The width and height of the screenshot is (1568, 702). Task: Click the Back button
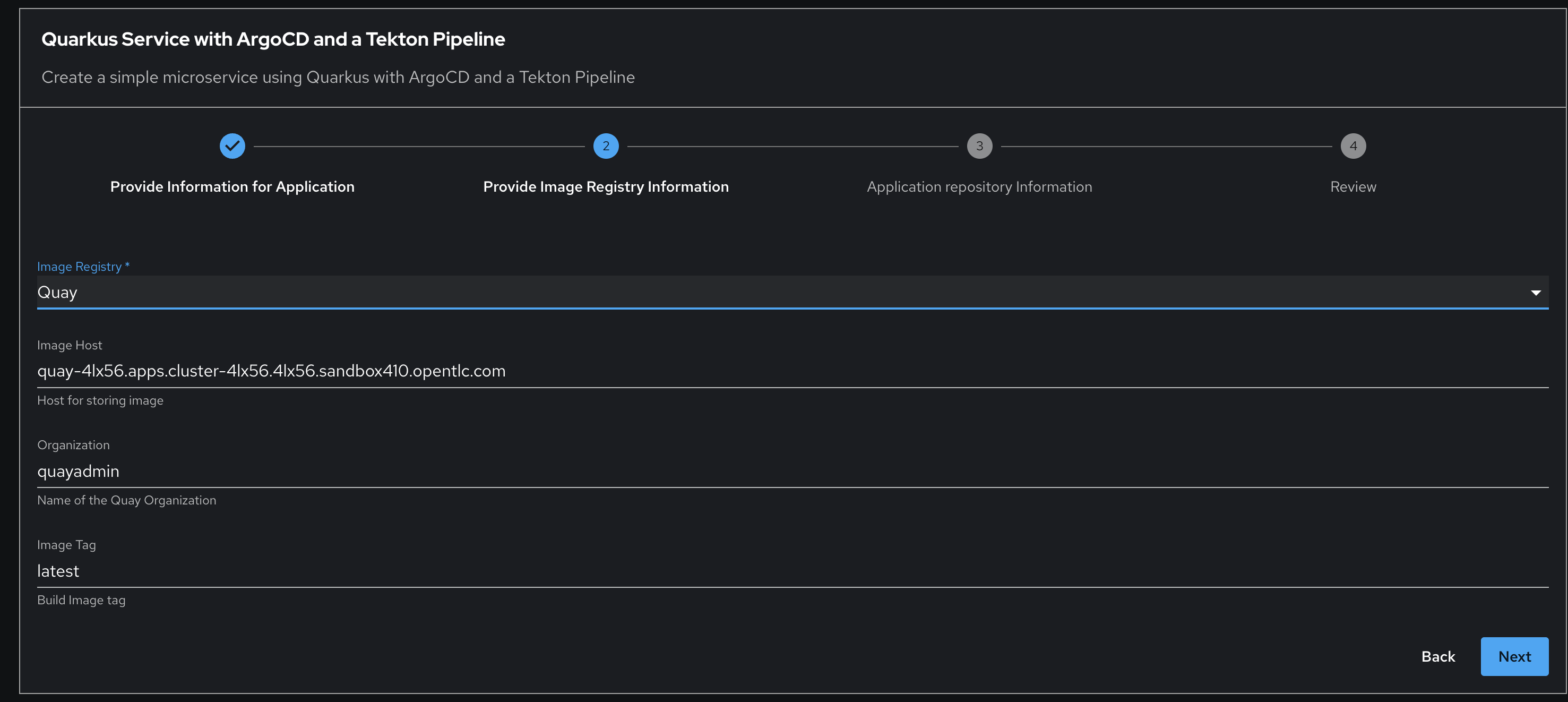(x=1438, y=656)
